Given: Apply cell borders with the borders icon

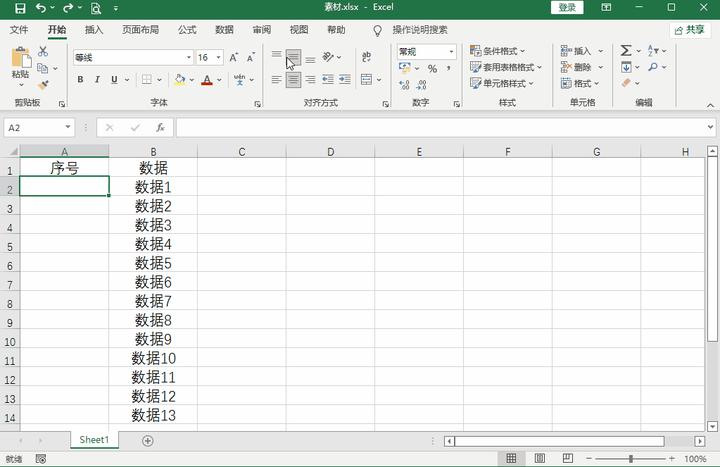Looking at the screenshot, I should click(146, 79).
